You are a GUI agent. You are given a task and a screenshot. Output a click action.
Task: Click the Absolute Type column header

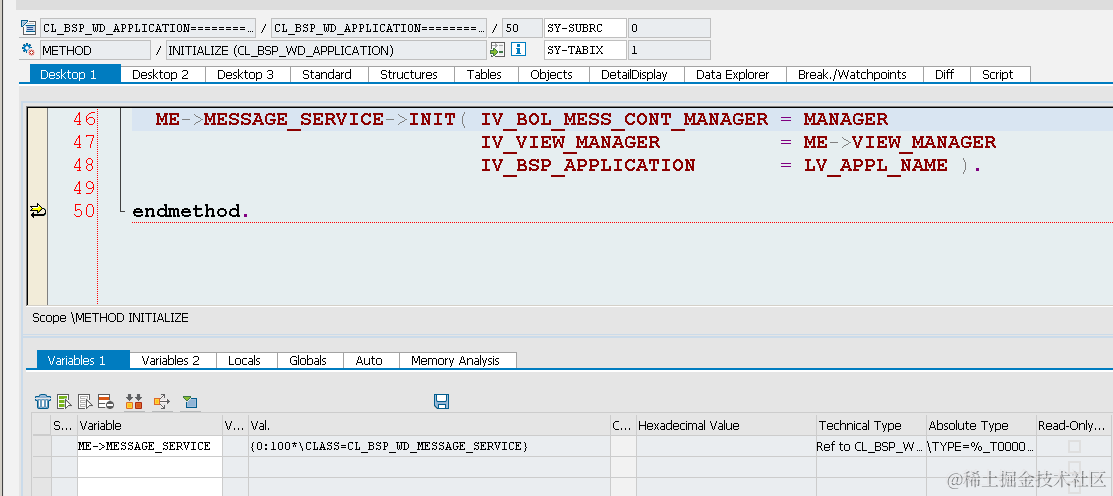tap(981, 426)
